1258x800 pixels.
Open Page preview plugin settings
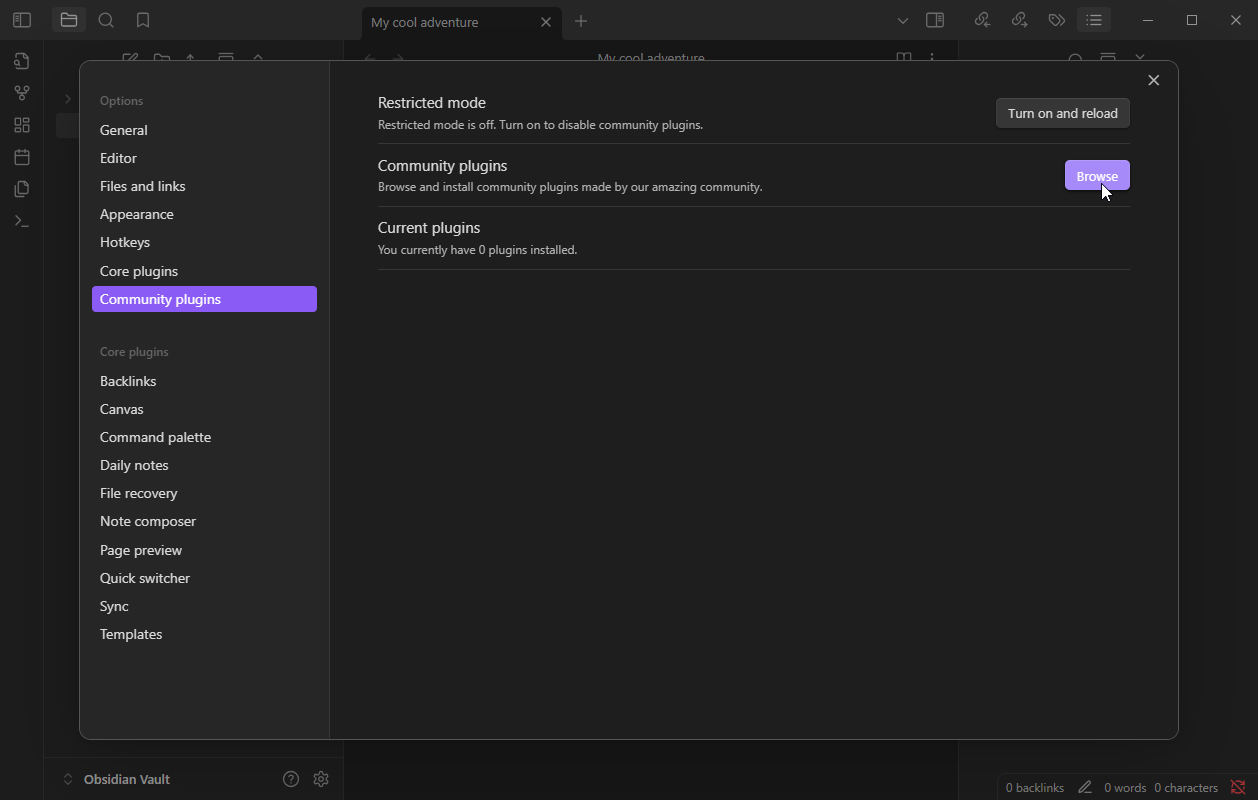[x=204, y=550]
